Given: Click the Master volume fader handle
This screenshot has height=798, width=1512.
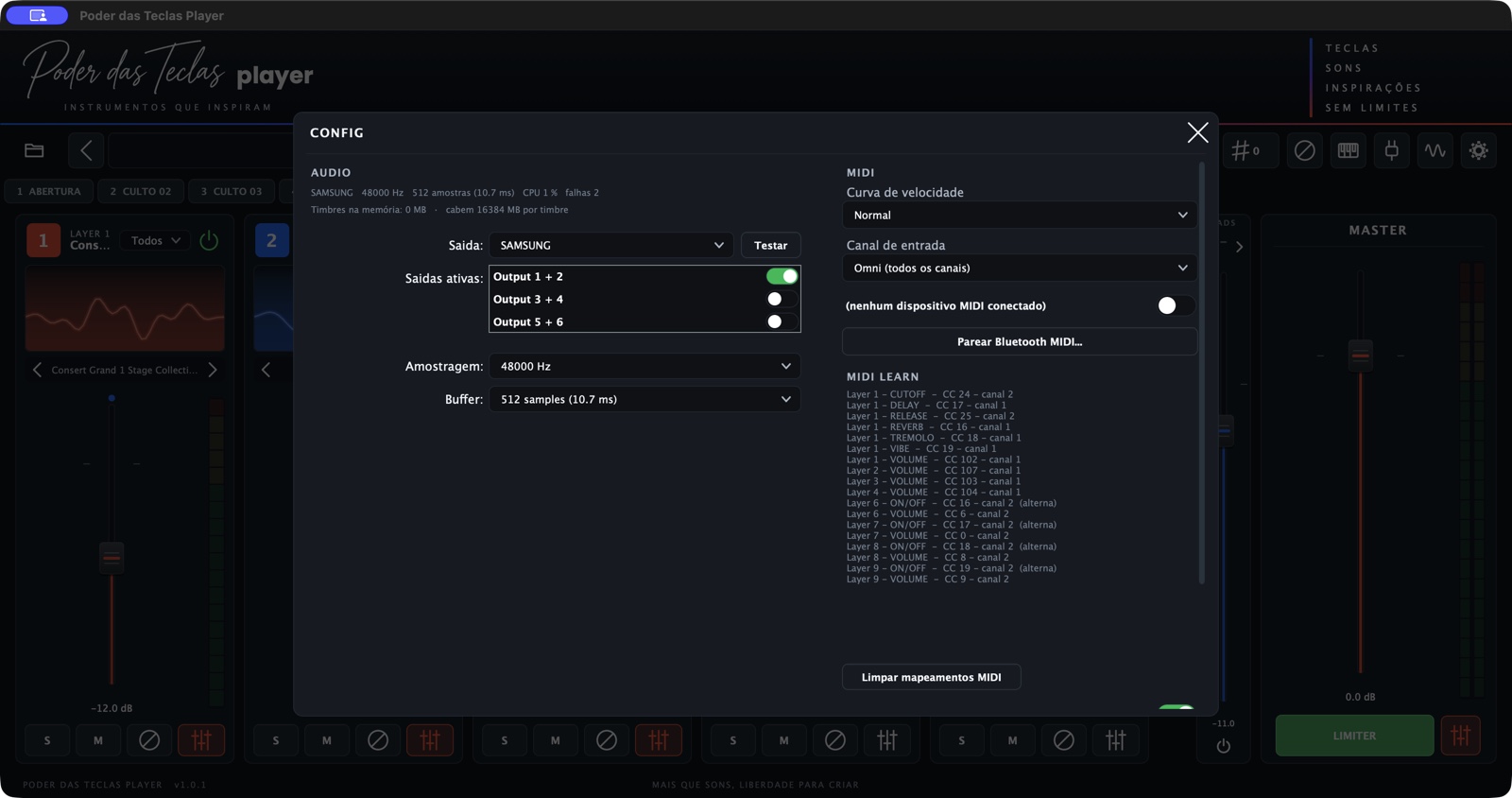Looking at the screenshot, I should (1360, 356).
